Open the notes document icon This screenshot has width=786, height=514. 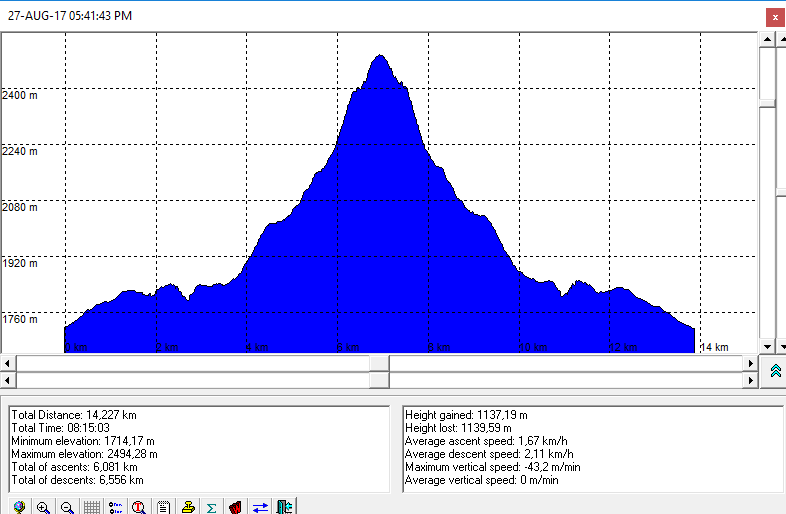pyautogui.click(x=163, y=507)
